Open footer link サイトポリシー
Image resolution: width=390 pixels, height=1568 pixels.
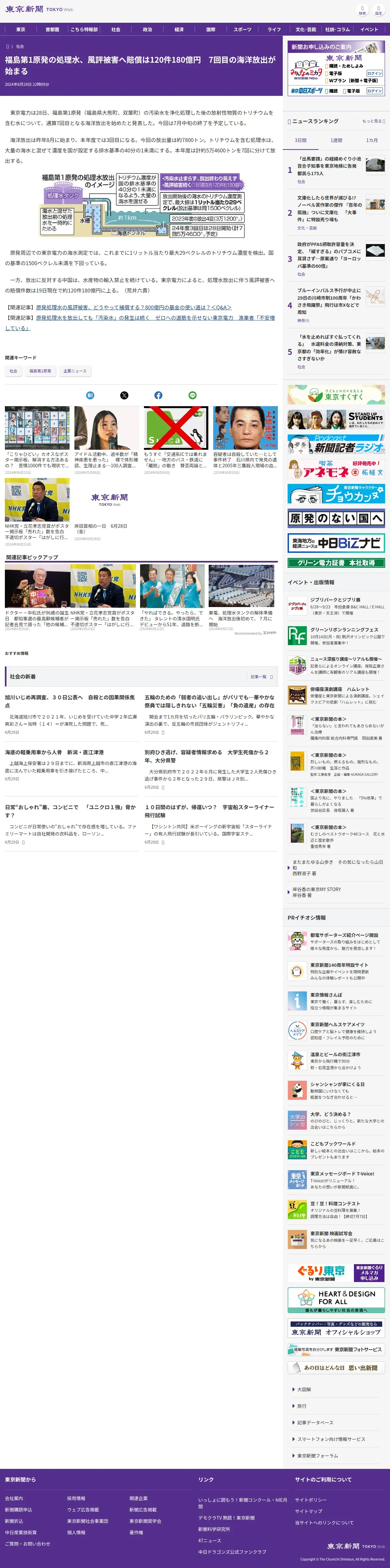point(311,1499)
